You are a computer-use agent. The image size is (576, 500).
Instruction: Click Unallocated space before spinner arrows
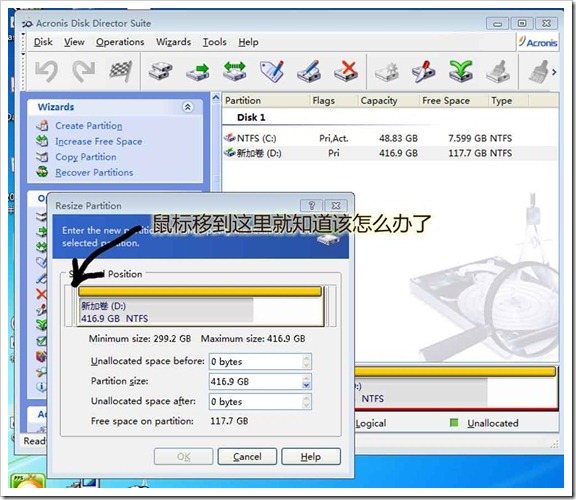tap(307, 361)
